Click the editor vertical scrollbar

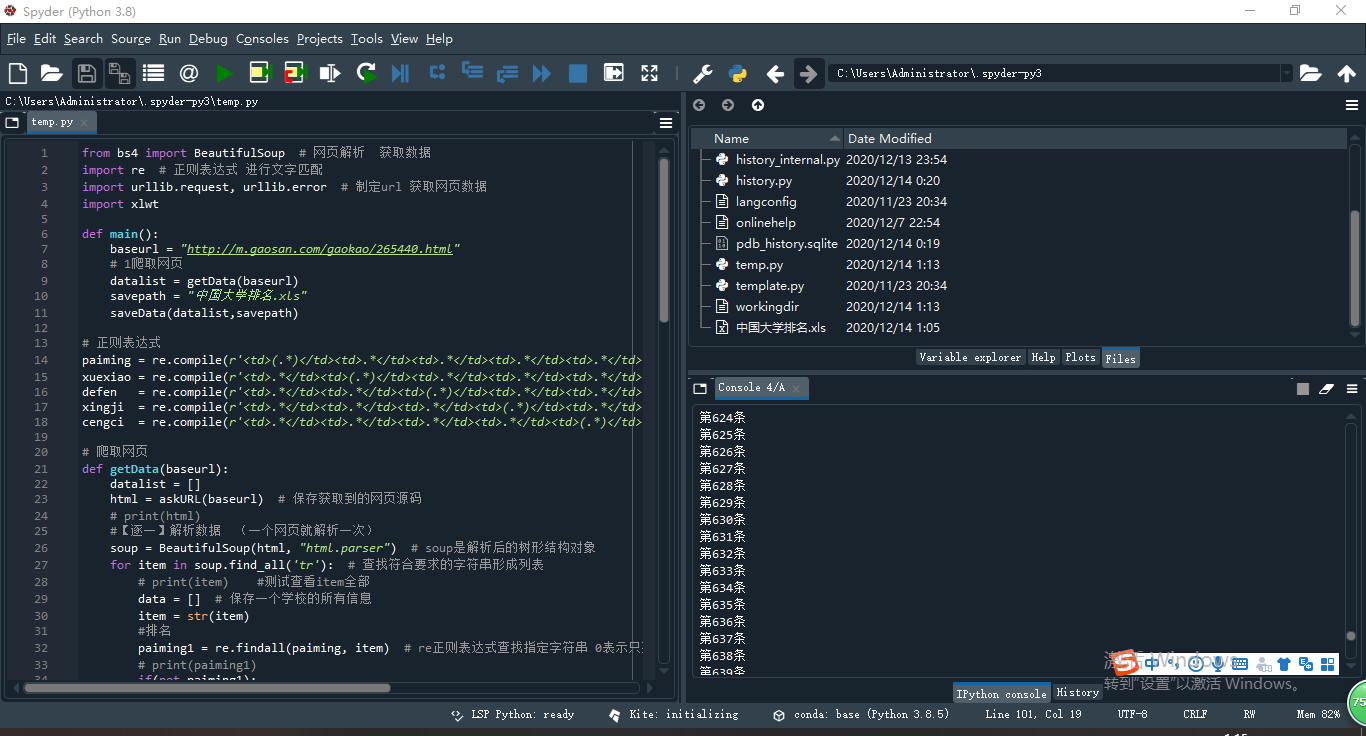point(664,240)
